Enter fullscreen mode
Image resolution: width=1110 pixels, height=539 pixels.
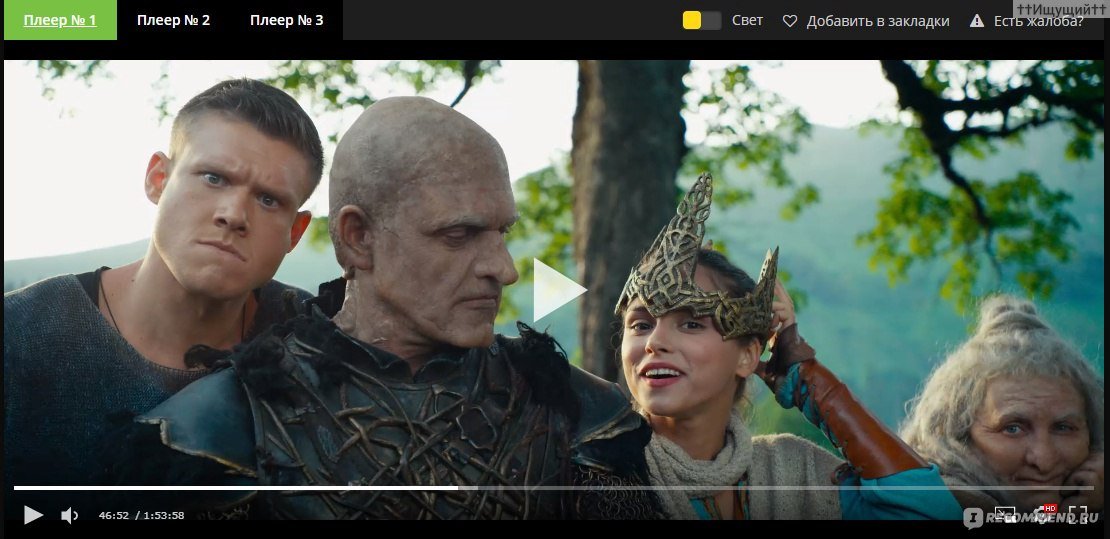pos(1078,515)
